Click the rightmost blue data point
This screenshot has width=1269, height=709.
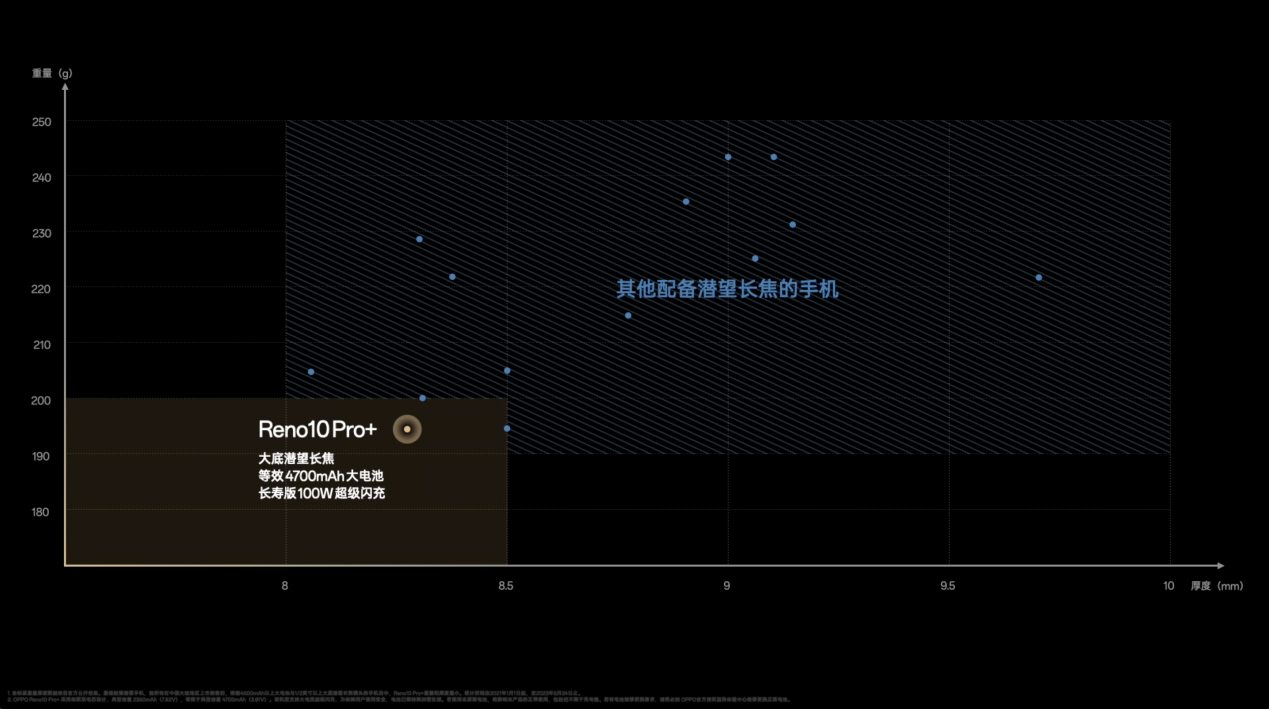1039,277
